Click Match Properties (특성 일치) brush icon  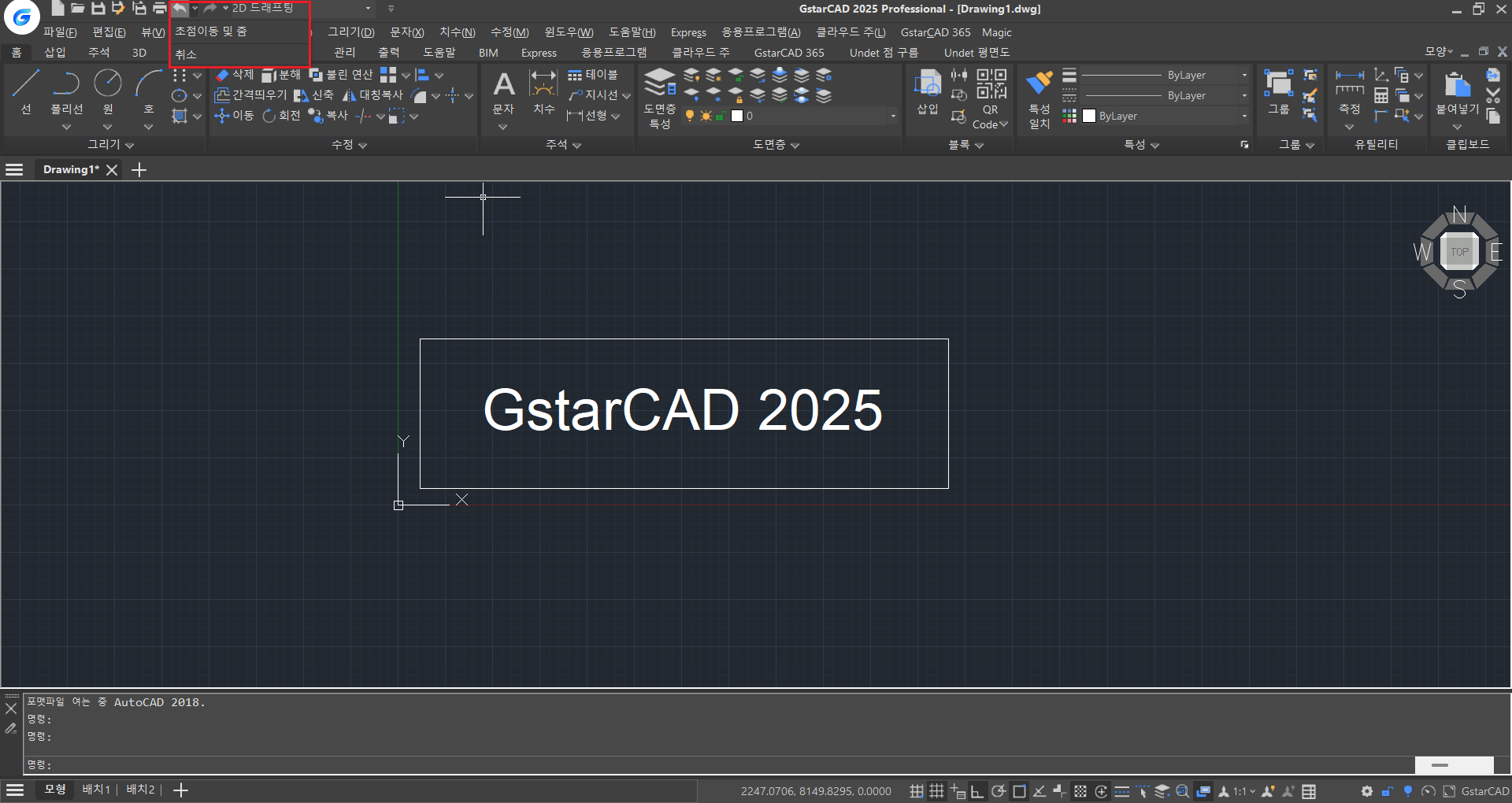click(x=1039, y=82)
